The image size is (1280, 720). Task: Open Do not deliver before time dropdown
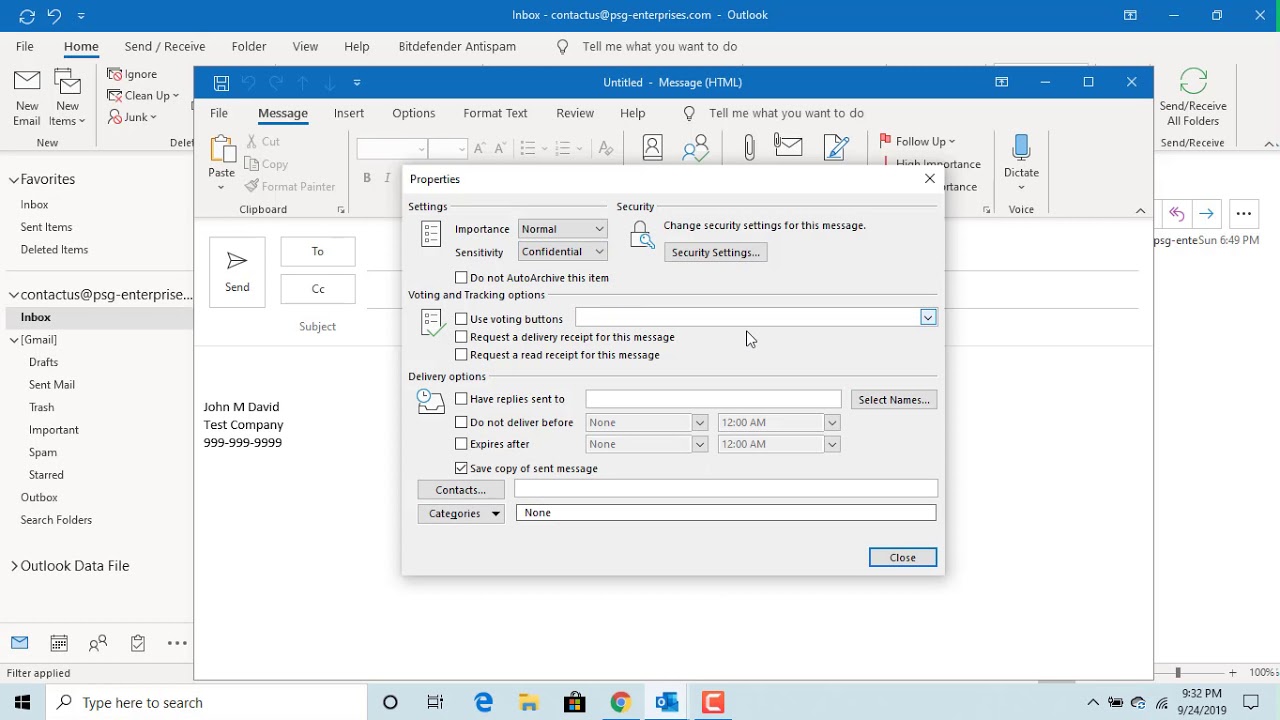pos(832,423)
